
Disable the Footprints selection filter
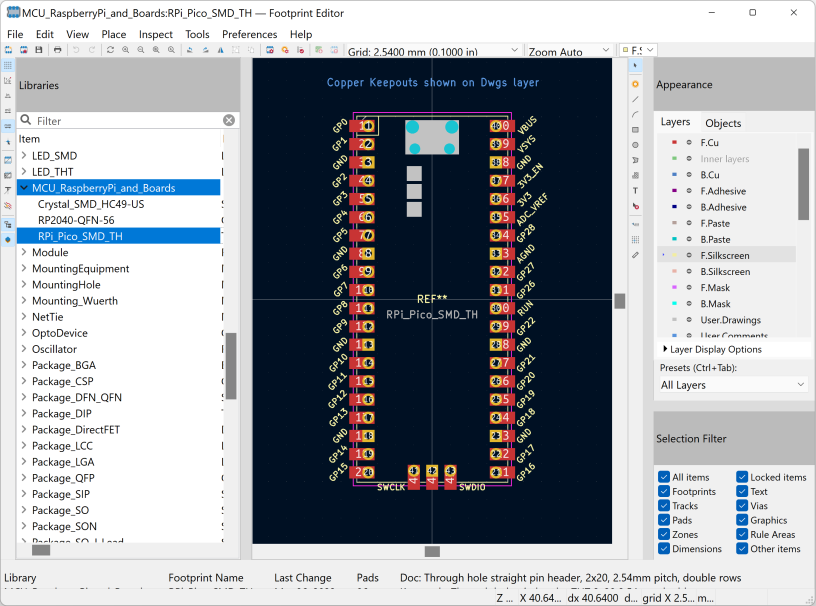662,491
